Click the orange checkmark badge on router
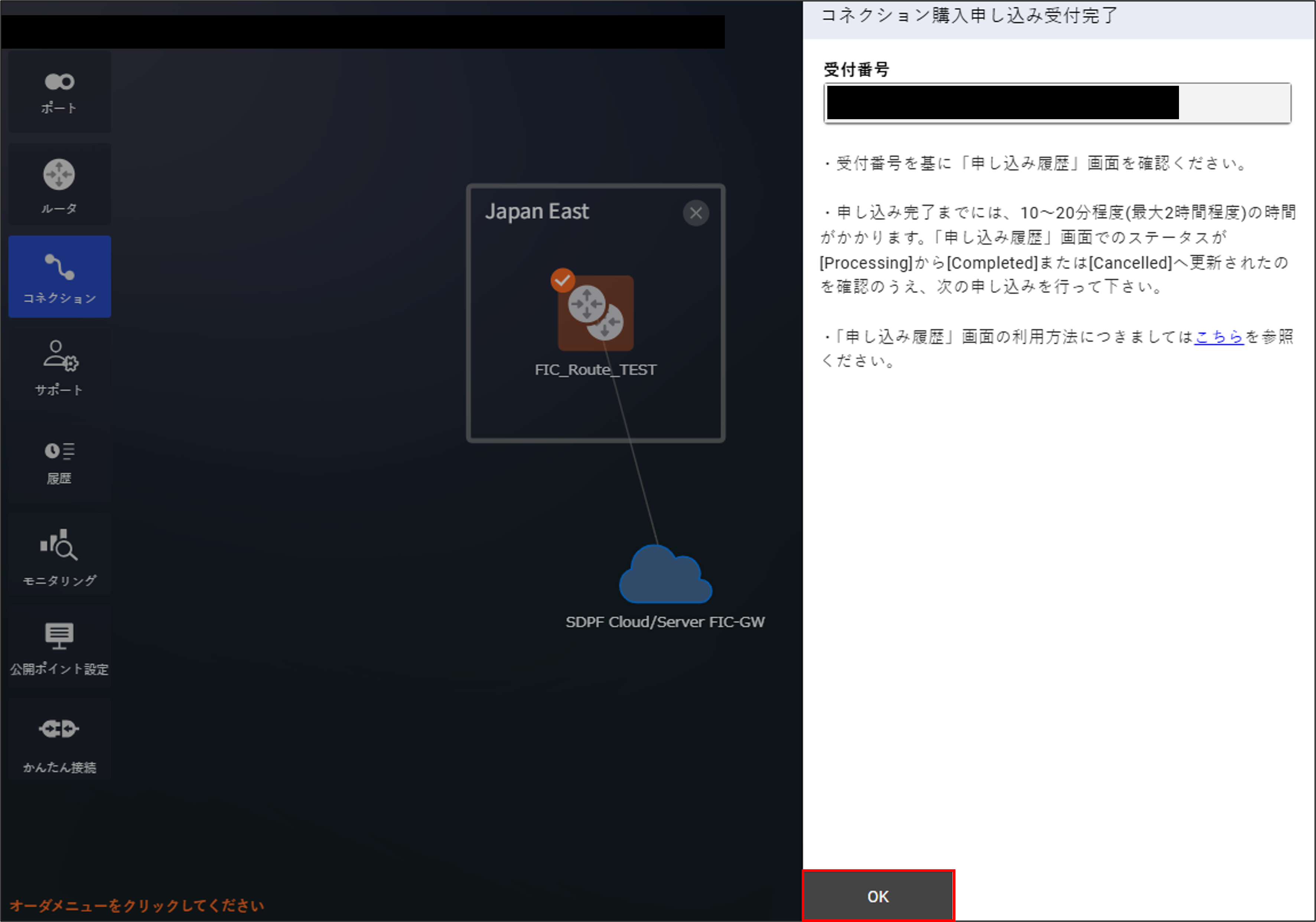Screen dimensions: 1316x922 point(562,280)
